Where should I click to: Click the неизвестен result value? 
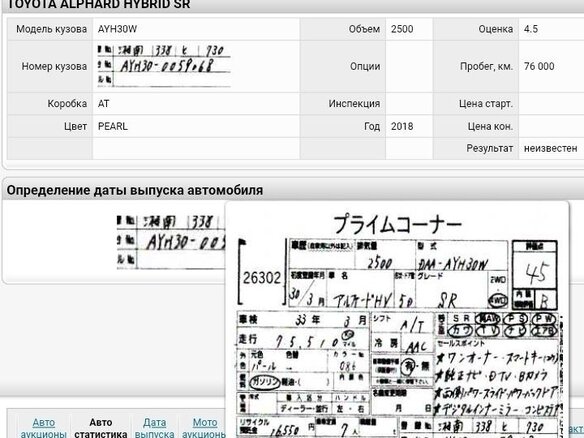tap(550, 148)
